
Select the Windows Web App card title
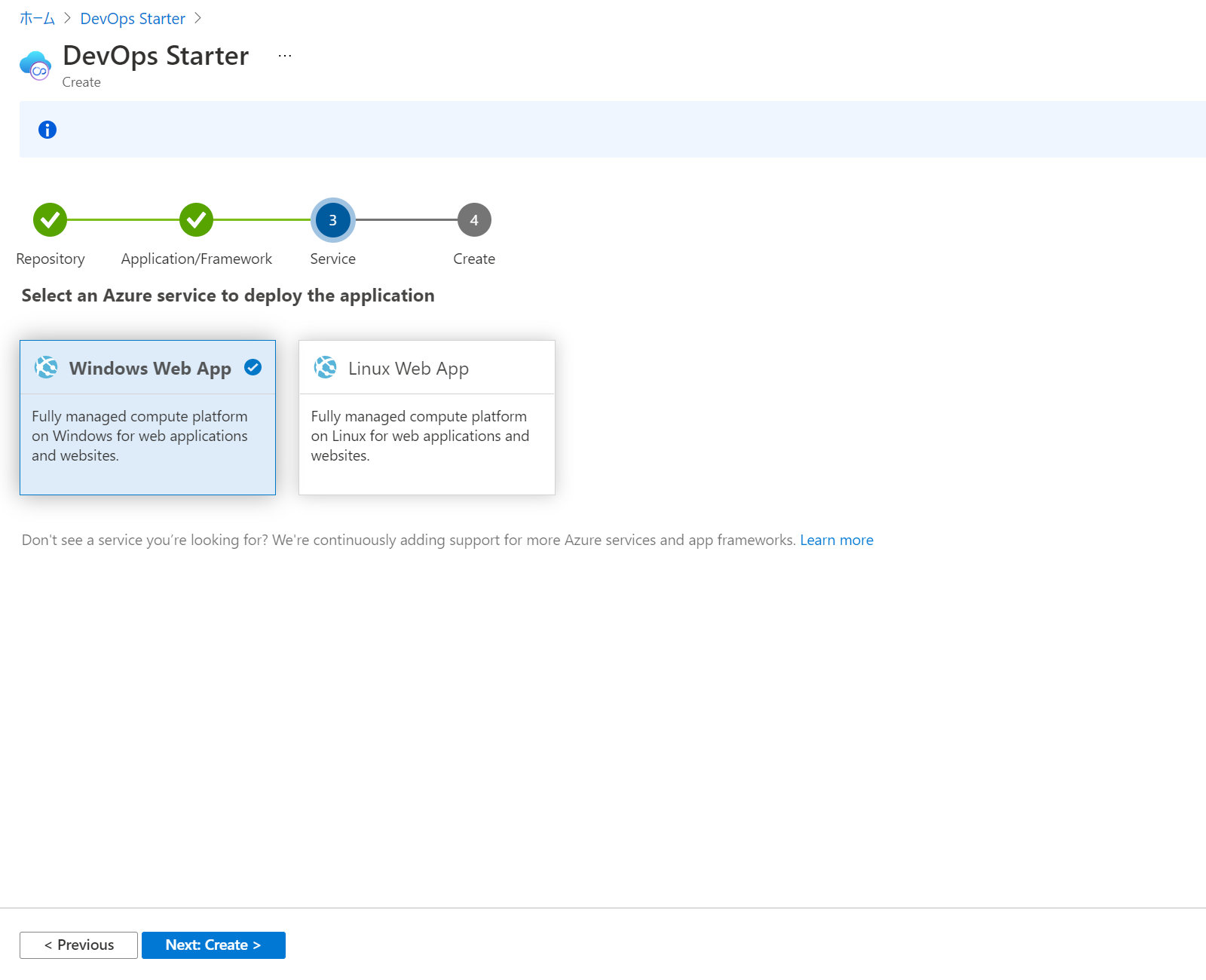click(x=150, y=369)
